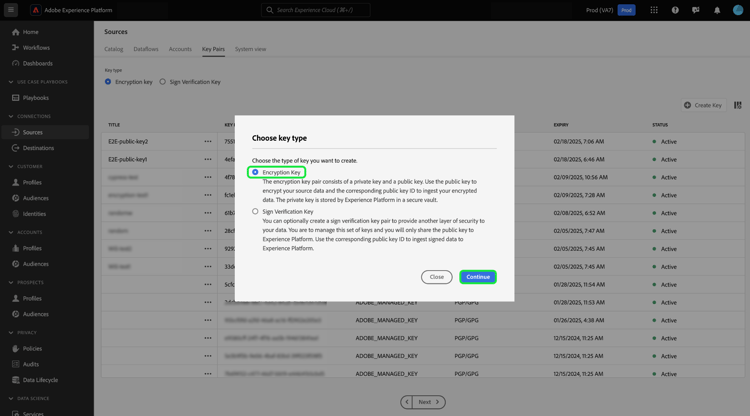The image size is (750, 416).
Task: Select Sign Verification Key filter radio
Action: [163, 82]
